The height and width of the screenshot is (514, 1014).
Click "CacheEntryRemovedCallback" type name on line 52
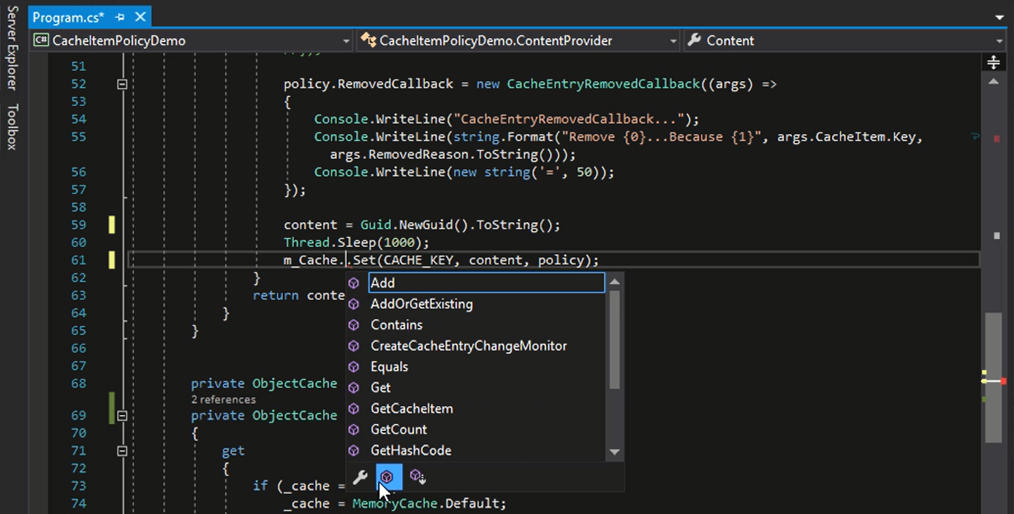point(603,84)
